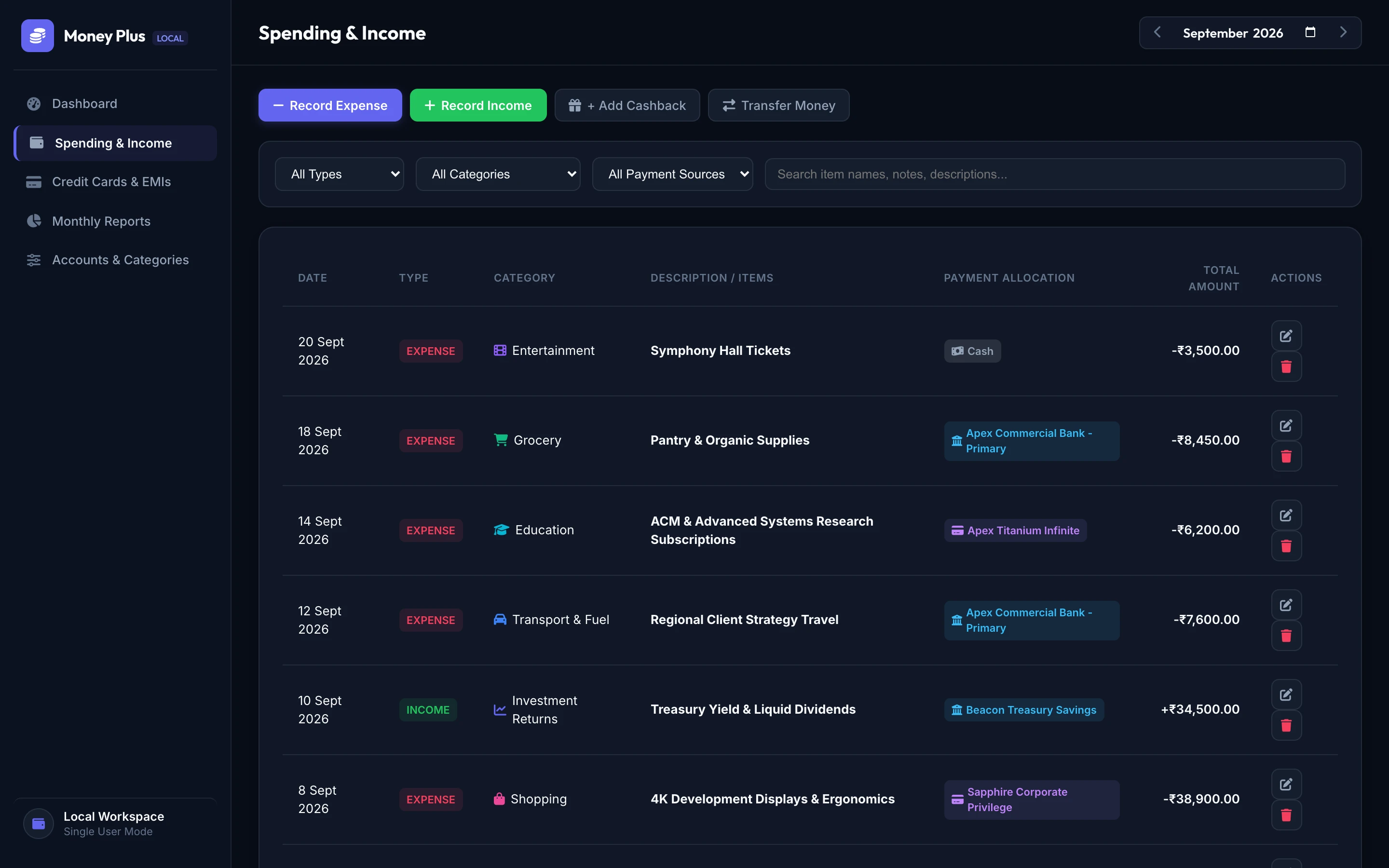Edit the Regional Client Strategy Travel entry
The image size is (1389, 868).
[1286, 605]
